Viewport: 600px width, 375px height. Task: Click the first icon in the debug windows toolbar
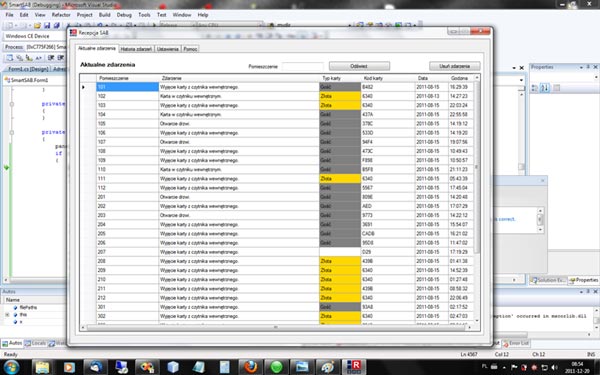[9, 58]
